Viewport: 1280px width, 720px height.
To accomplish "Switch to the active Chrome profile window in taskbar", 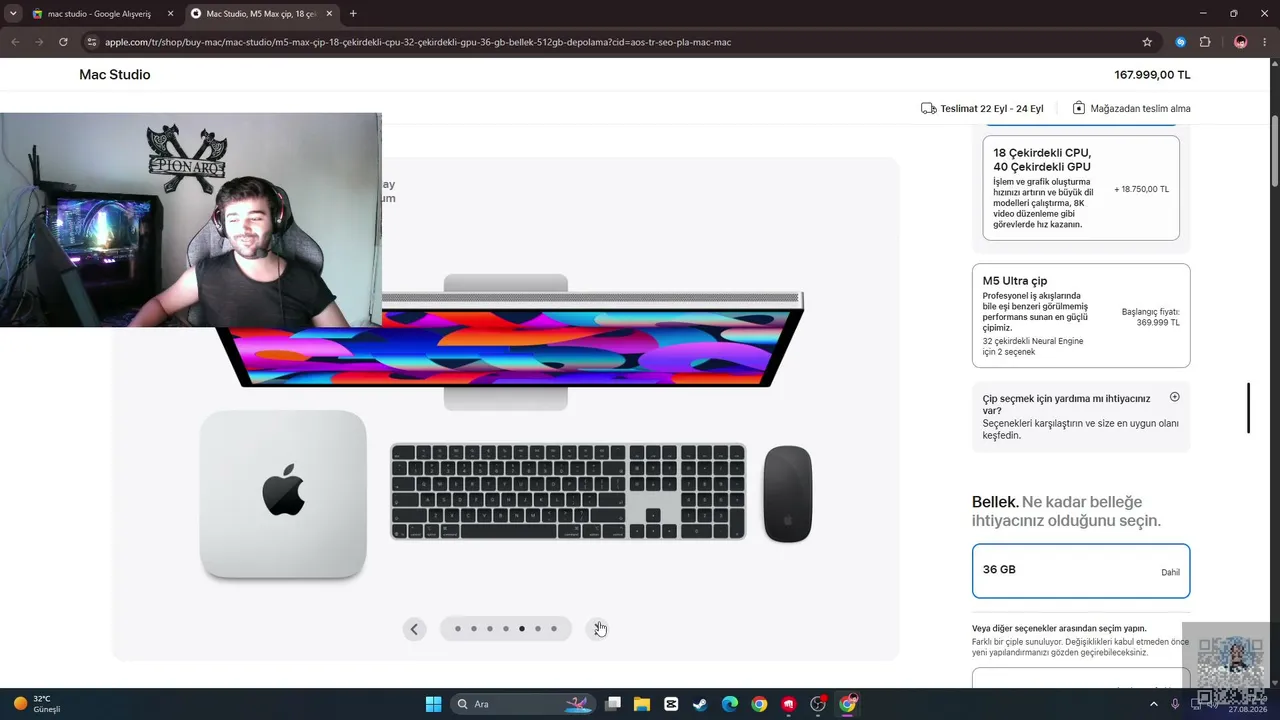I will click(x=848, y=704).
